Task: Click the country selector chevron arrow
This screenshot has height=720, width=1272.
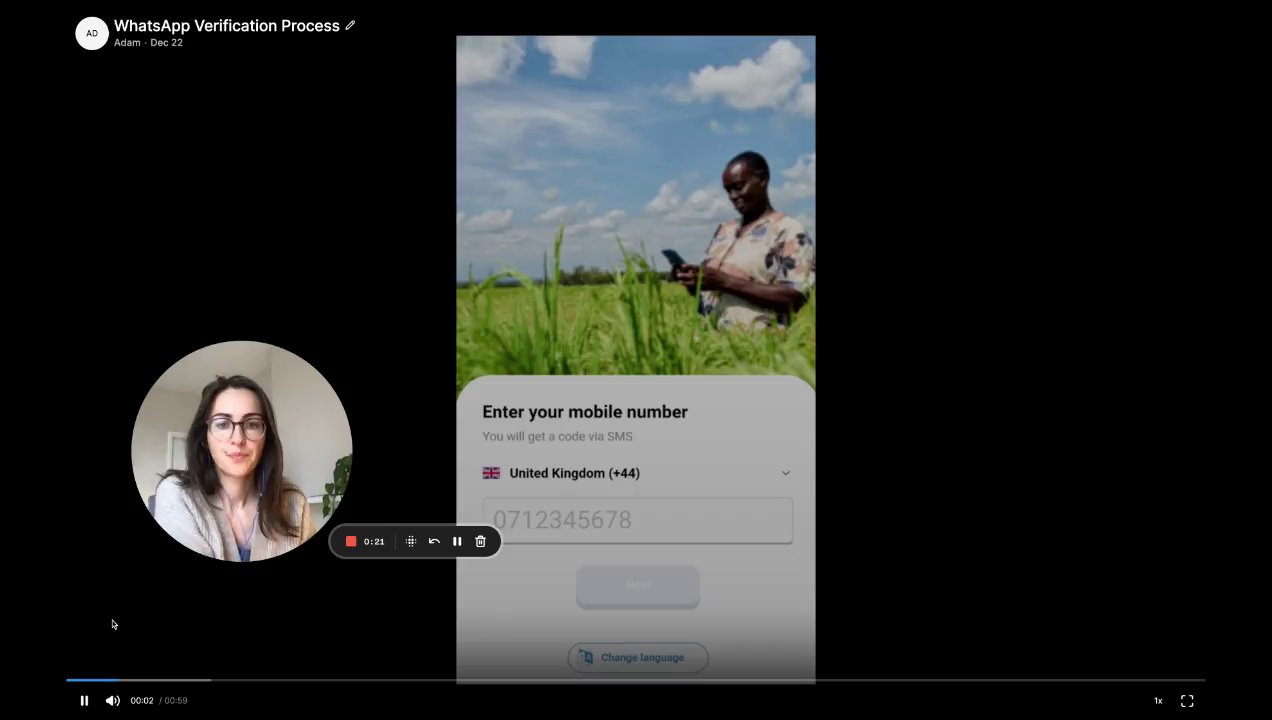Action: tap(785, 473)
